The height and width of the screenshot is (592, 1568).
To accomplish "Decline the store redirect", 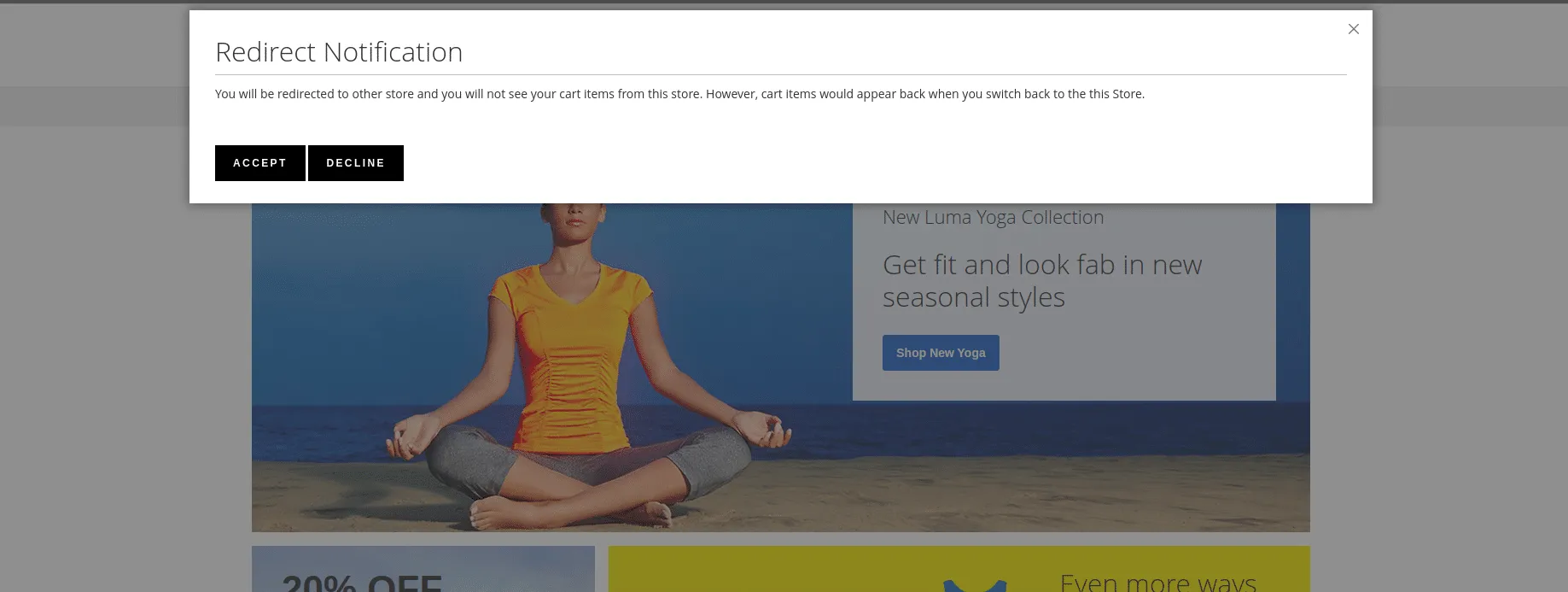I will coord(355,163).
